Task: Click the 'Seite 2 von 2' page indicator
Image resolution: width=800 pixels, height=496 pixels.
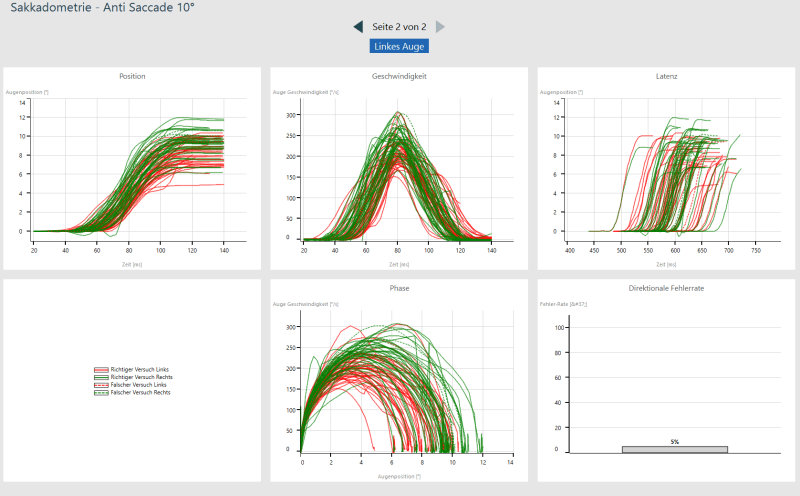Action: pyautogui.click(x=399, y=26)
